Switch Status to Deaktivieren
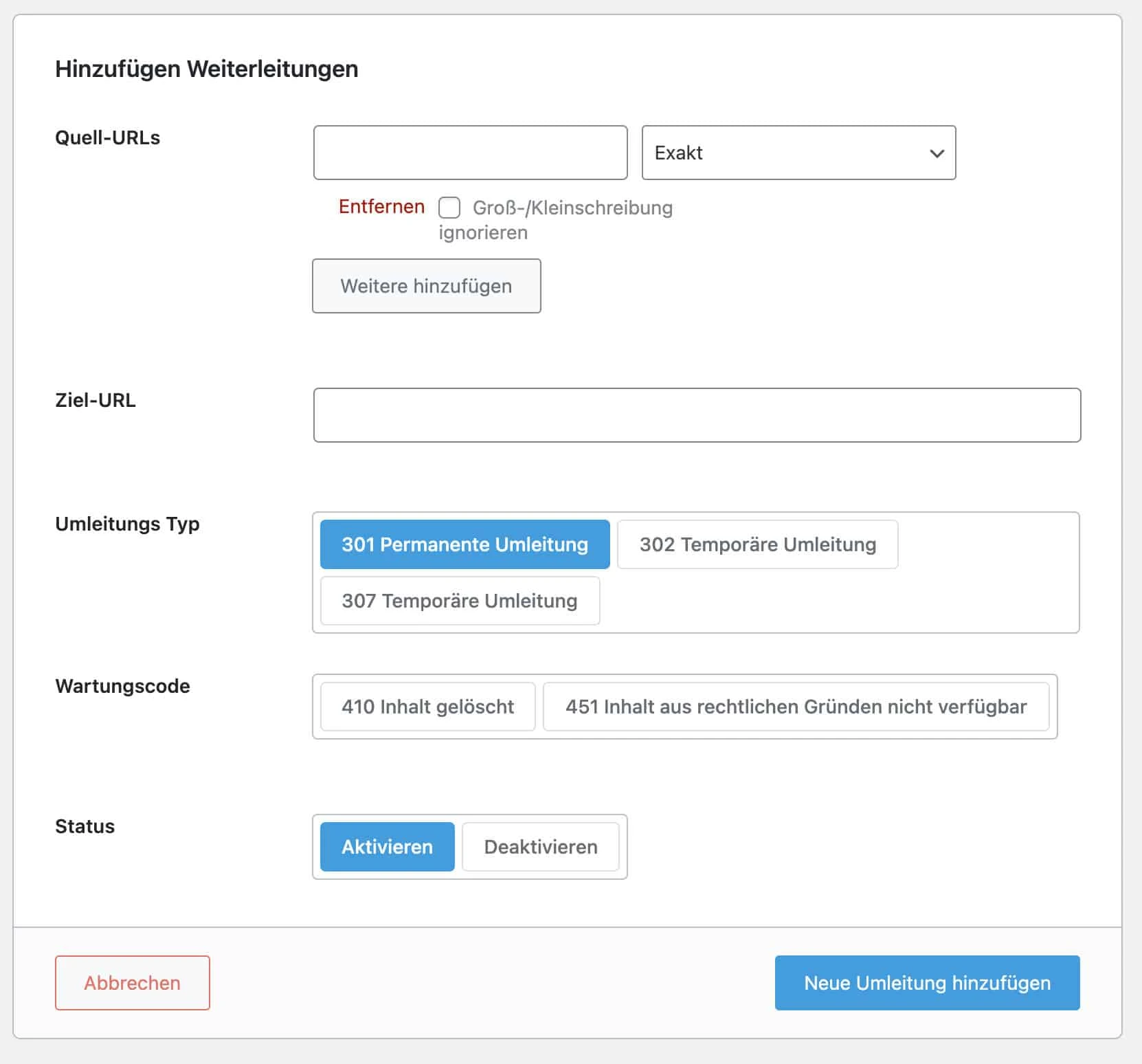Image resolution: width=1142 pixels, height=1064 pixels. point(540,847)
